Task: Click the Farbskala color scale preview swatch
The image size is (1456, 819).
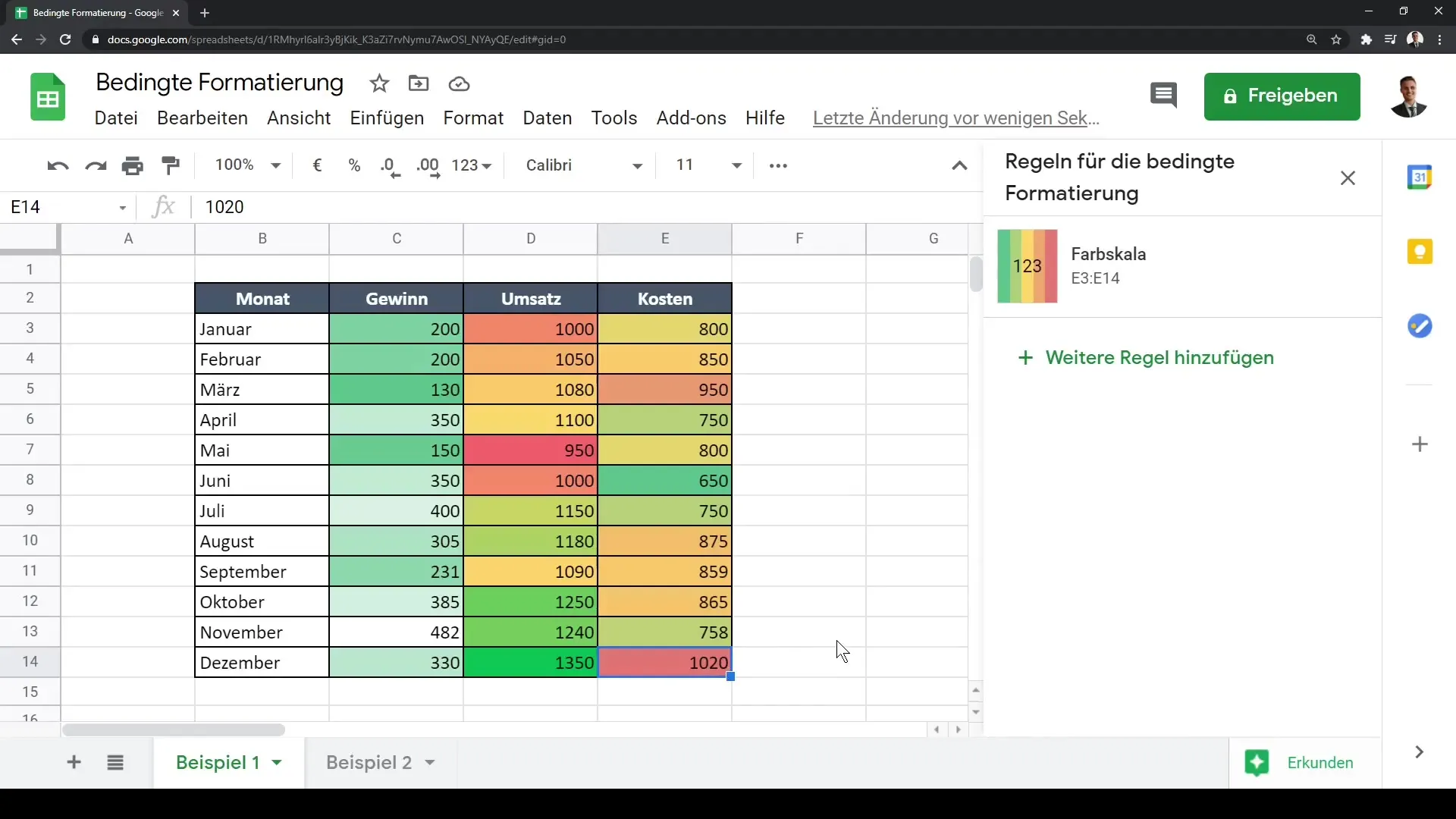Action: point(1027,266)
